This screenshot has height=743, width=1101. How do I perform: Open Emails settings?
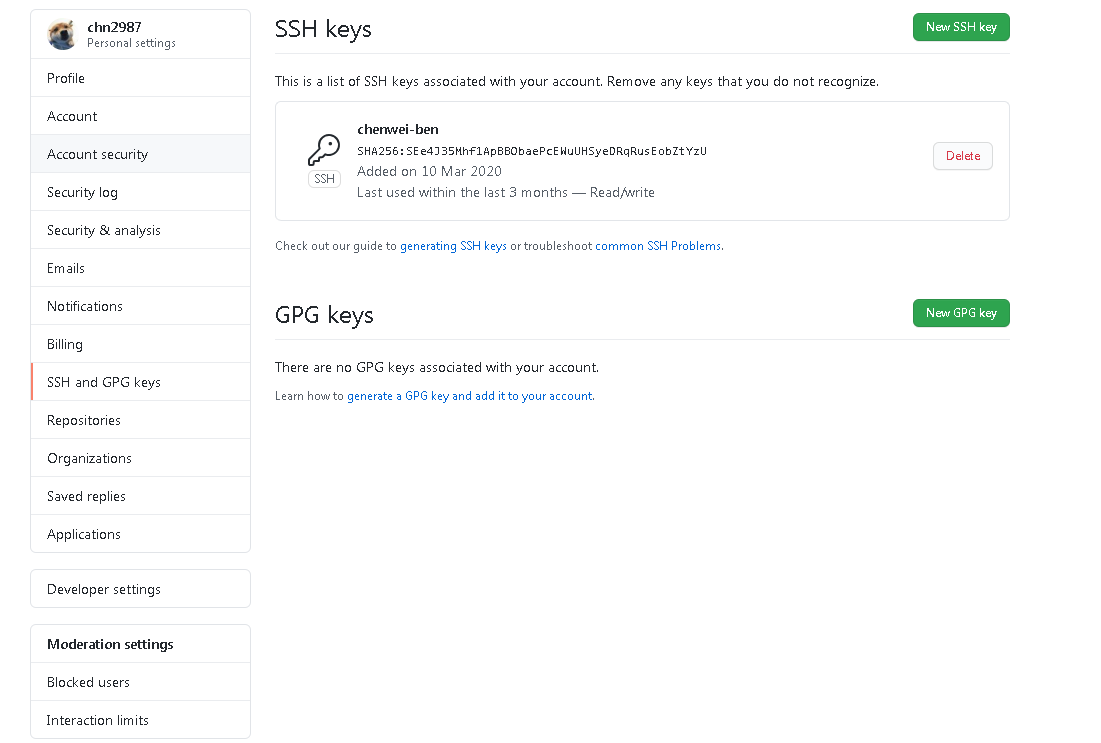coord(66,268)
